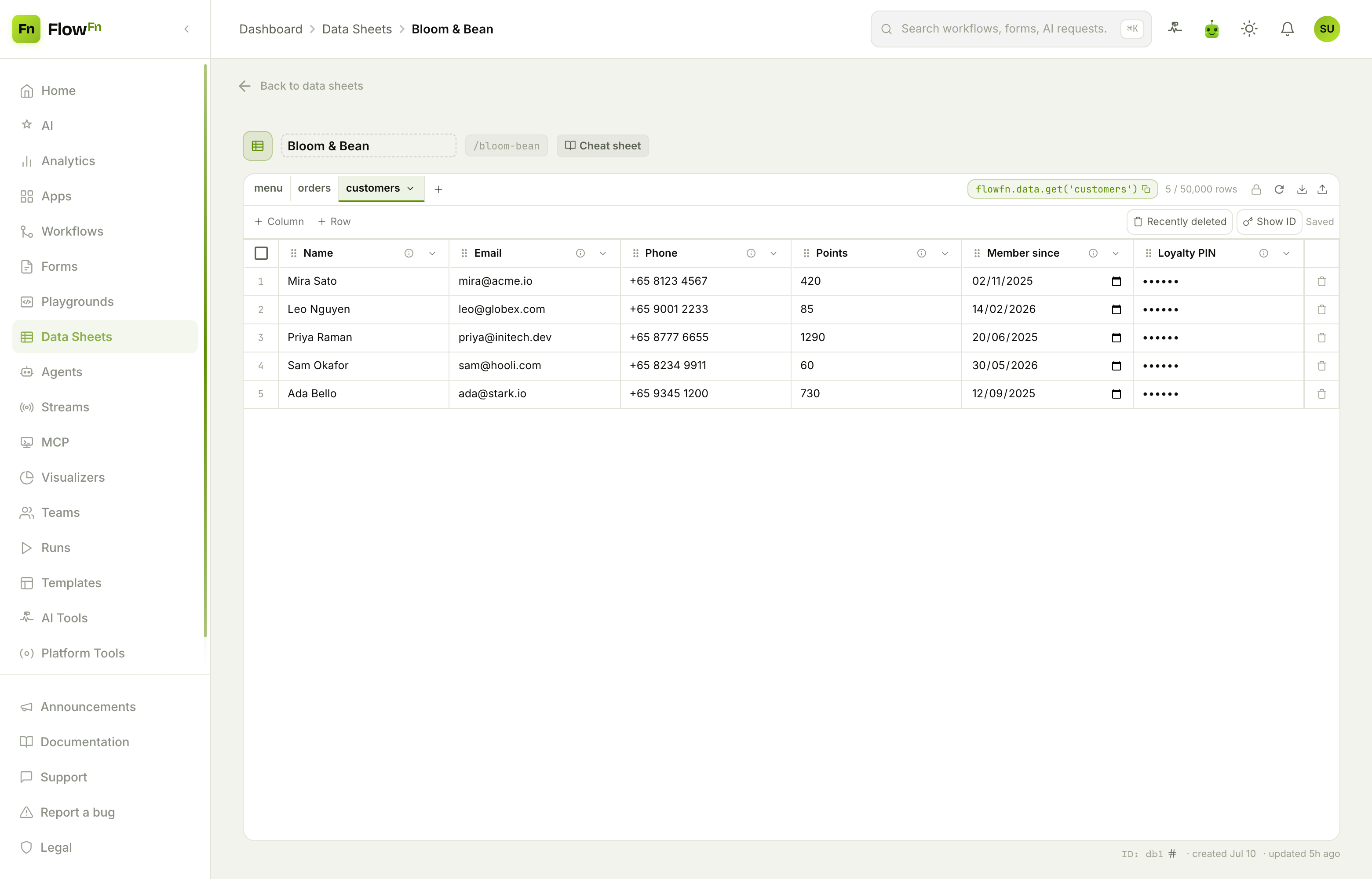The image size is (1372, 879).
Task: Show info for the Points column
Action: 922,254
